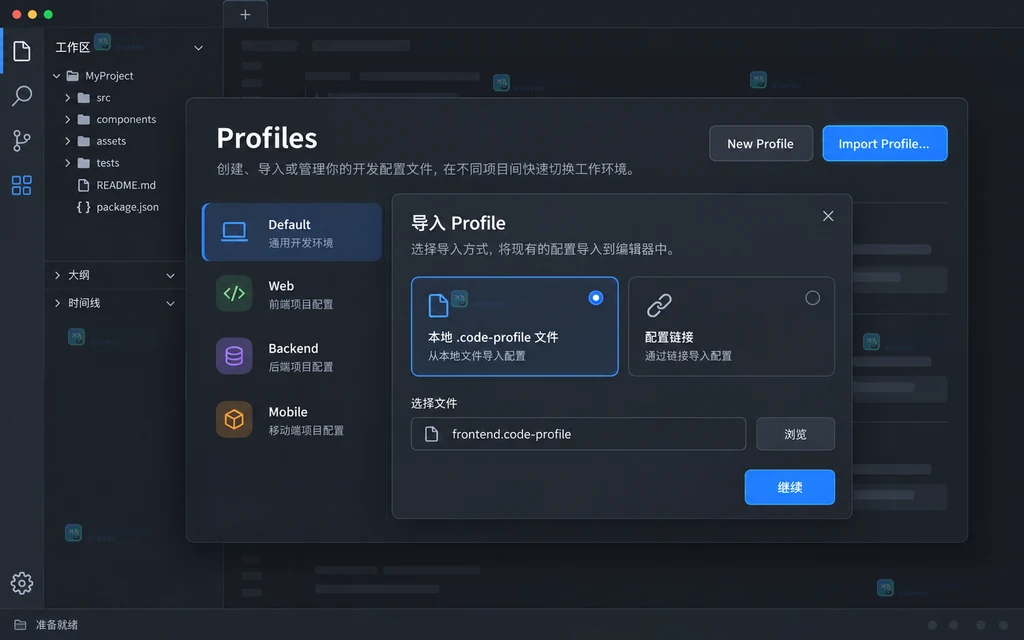Expand the 大纲 section arrow
This screenshot has height=640, width=1024.
coord(57,276)
